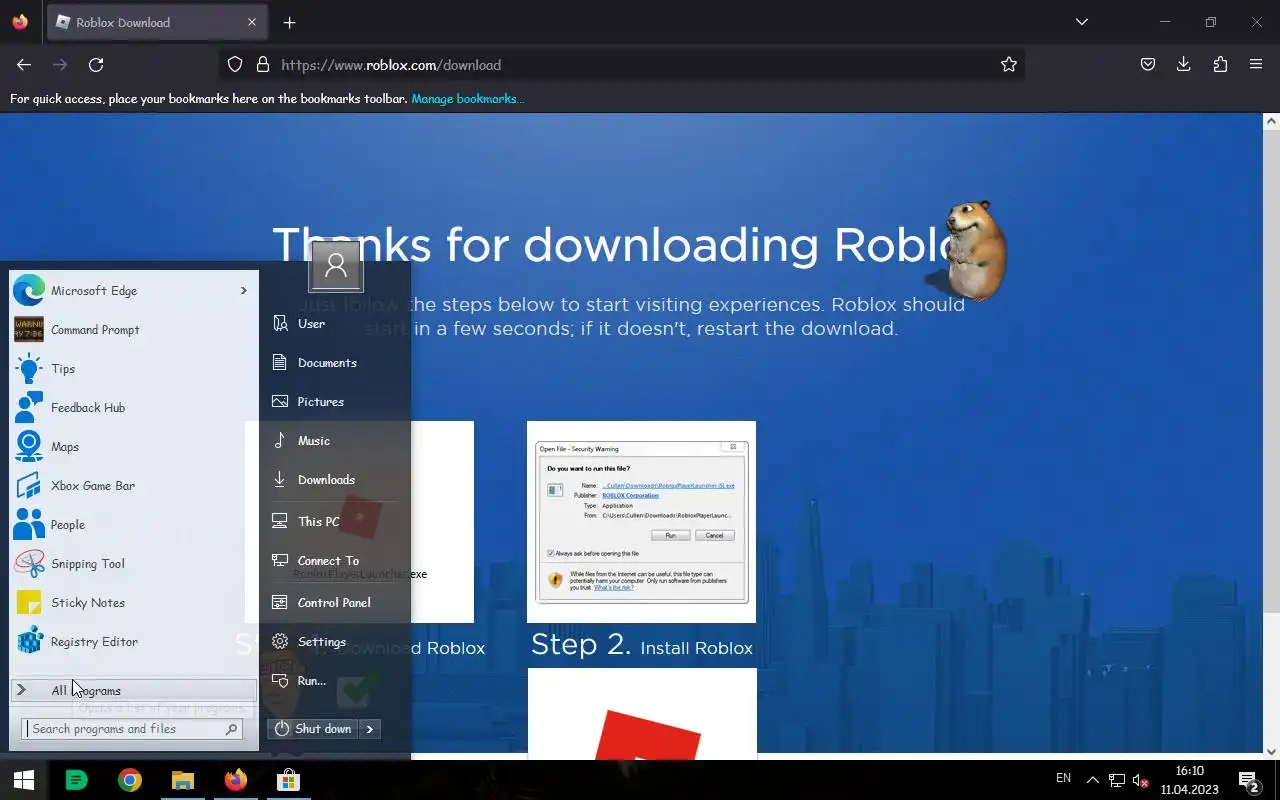Expand the Microsoft Edge jump list arrow

coord(243,291)
